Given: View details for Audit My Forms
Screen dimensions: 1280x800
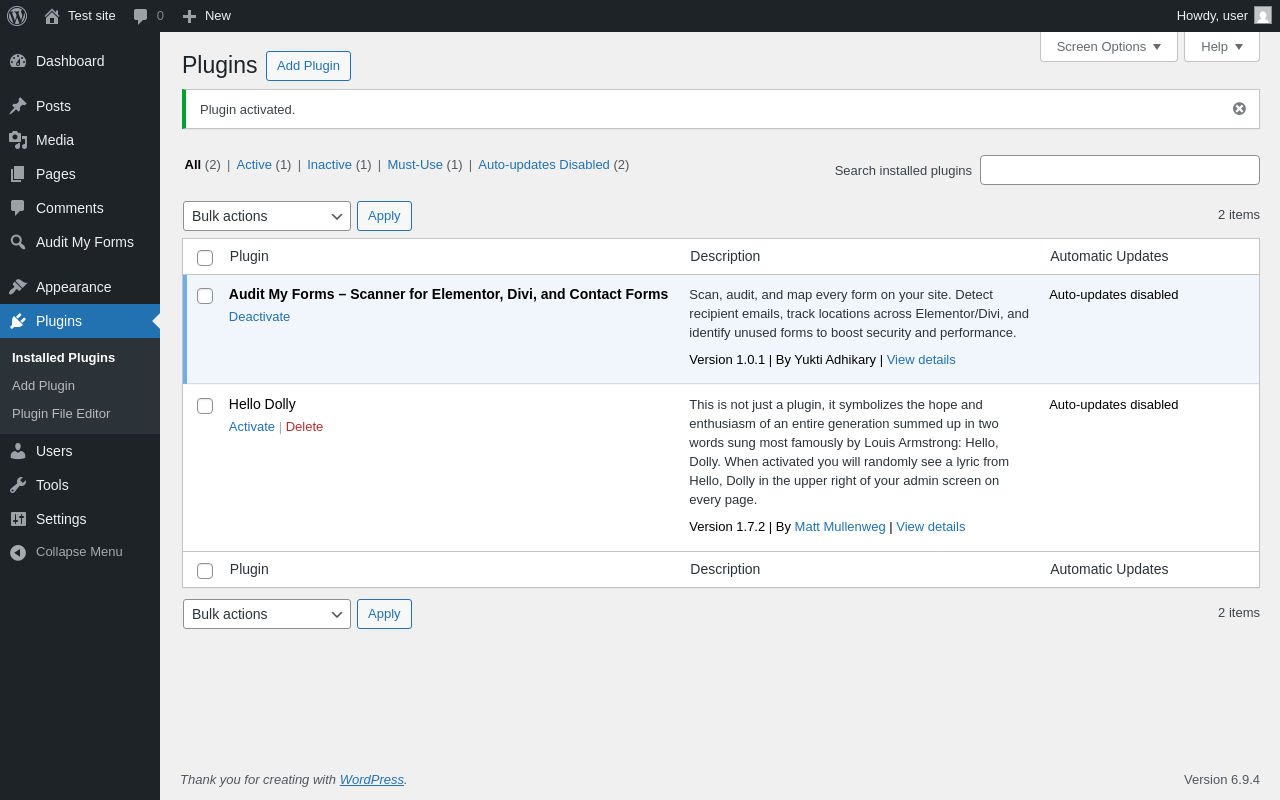Looking at the screenshot, I should click(x=921, y=360).
